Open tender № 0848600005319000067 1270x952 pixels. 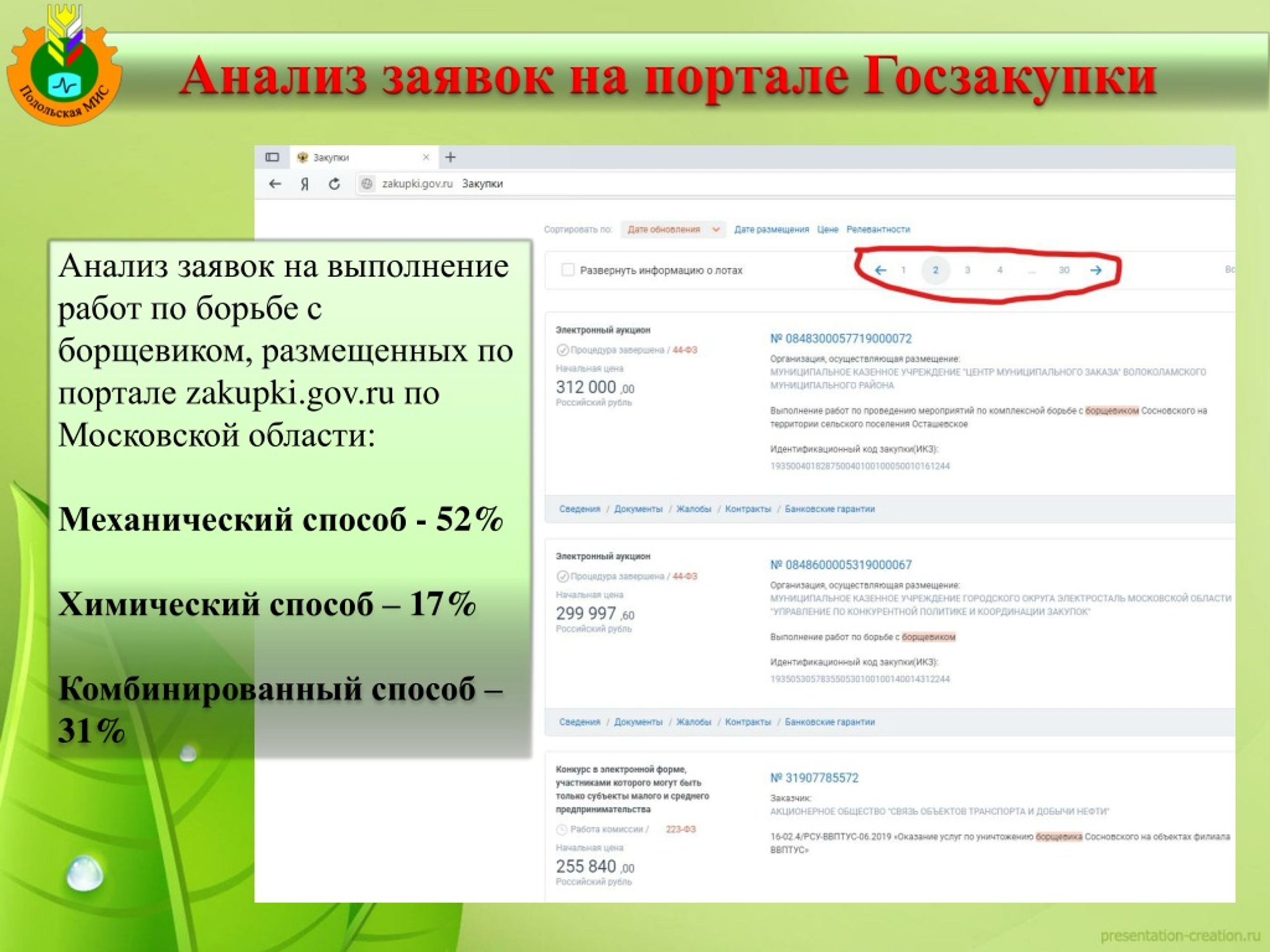pyautogui.click(x=840, y=565)
